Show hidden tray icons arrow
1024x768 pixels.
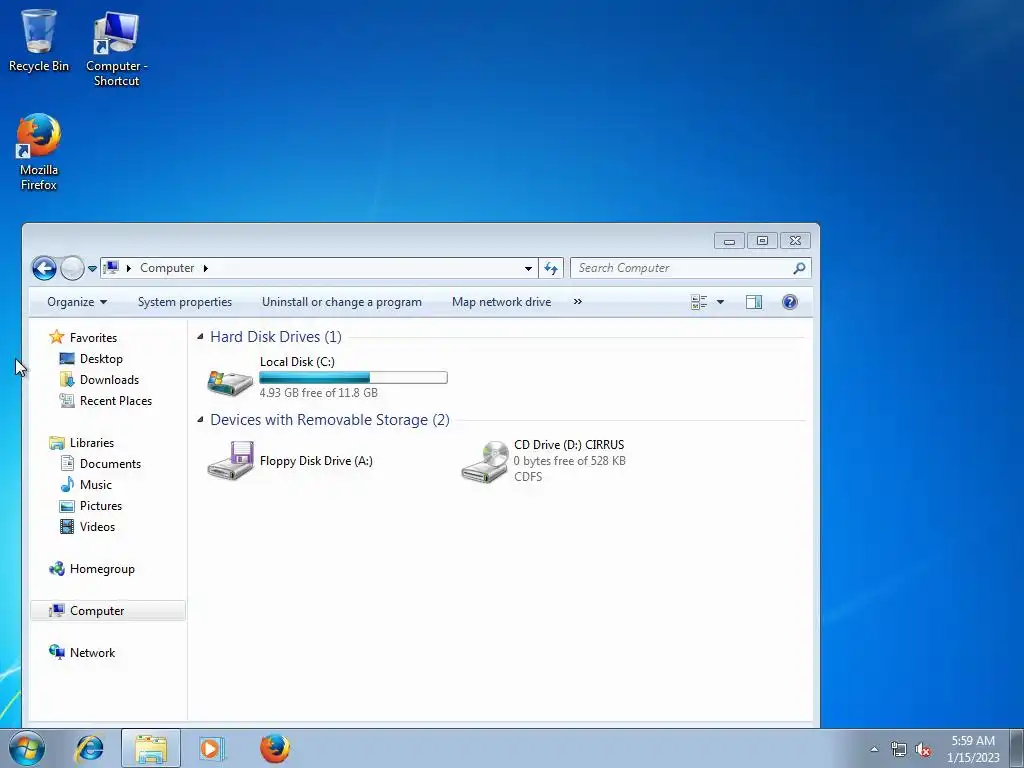coord(874,749)
